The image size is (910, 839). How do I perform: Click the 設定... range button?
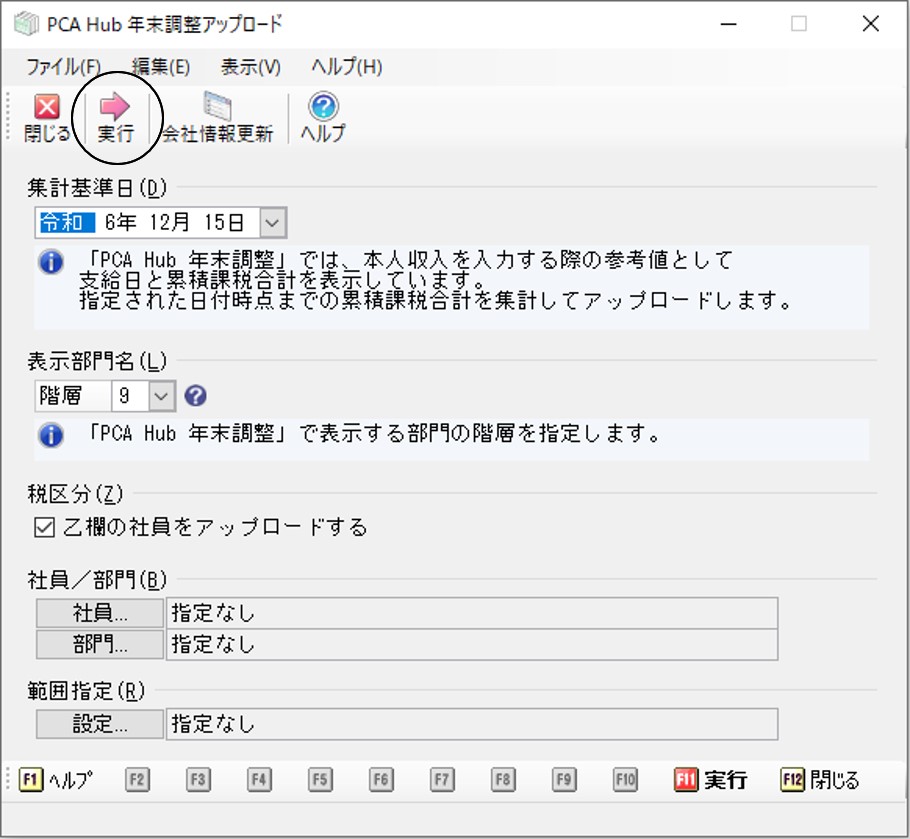click(100, 724)
